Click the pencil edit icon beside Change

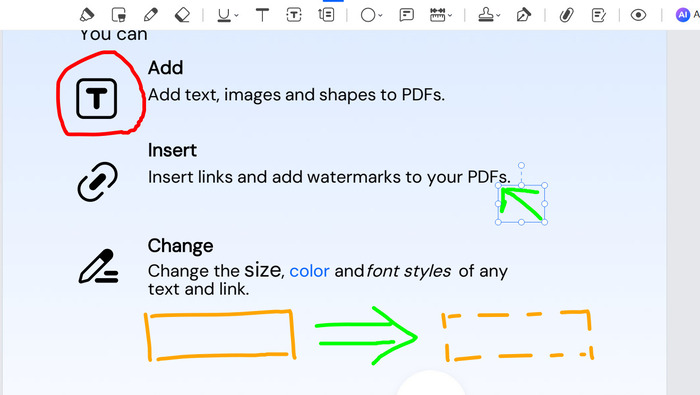point(98,266)
